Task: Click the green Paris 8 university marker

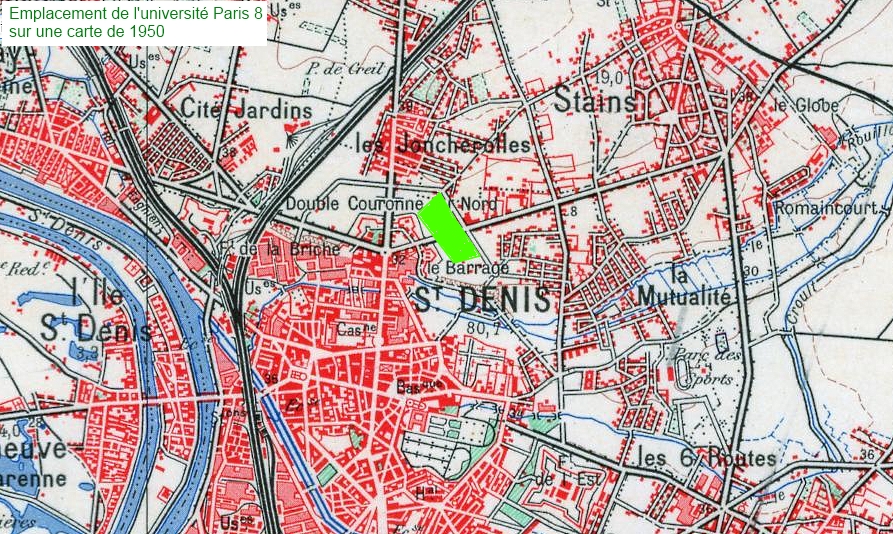Action: click(x=449, y=228)
